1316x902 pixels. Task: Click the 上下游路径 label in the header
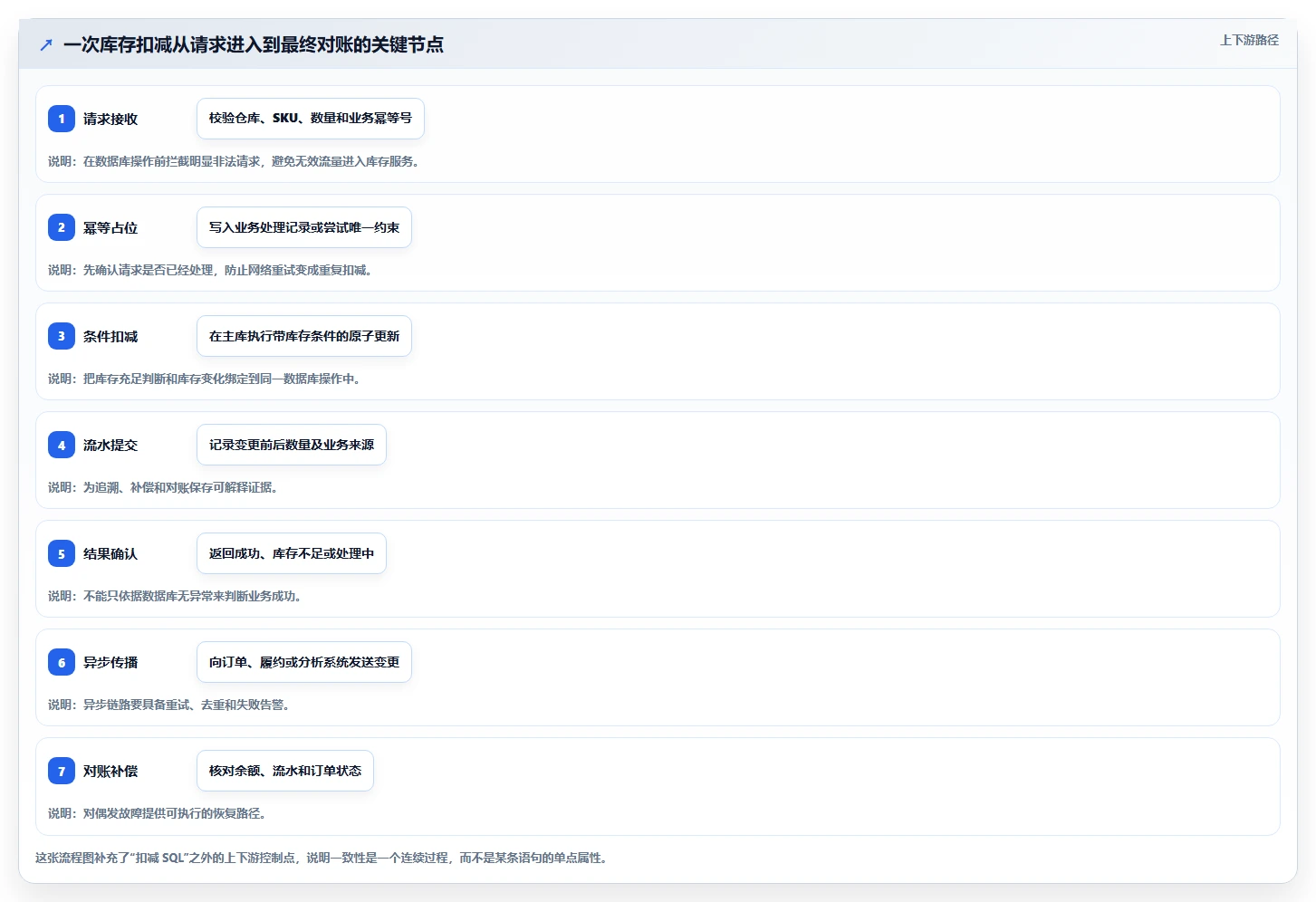1249,40
